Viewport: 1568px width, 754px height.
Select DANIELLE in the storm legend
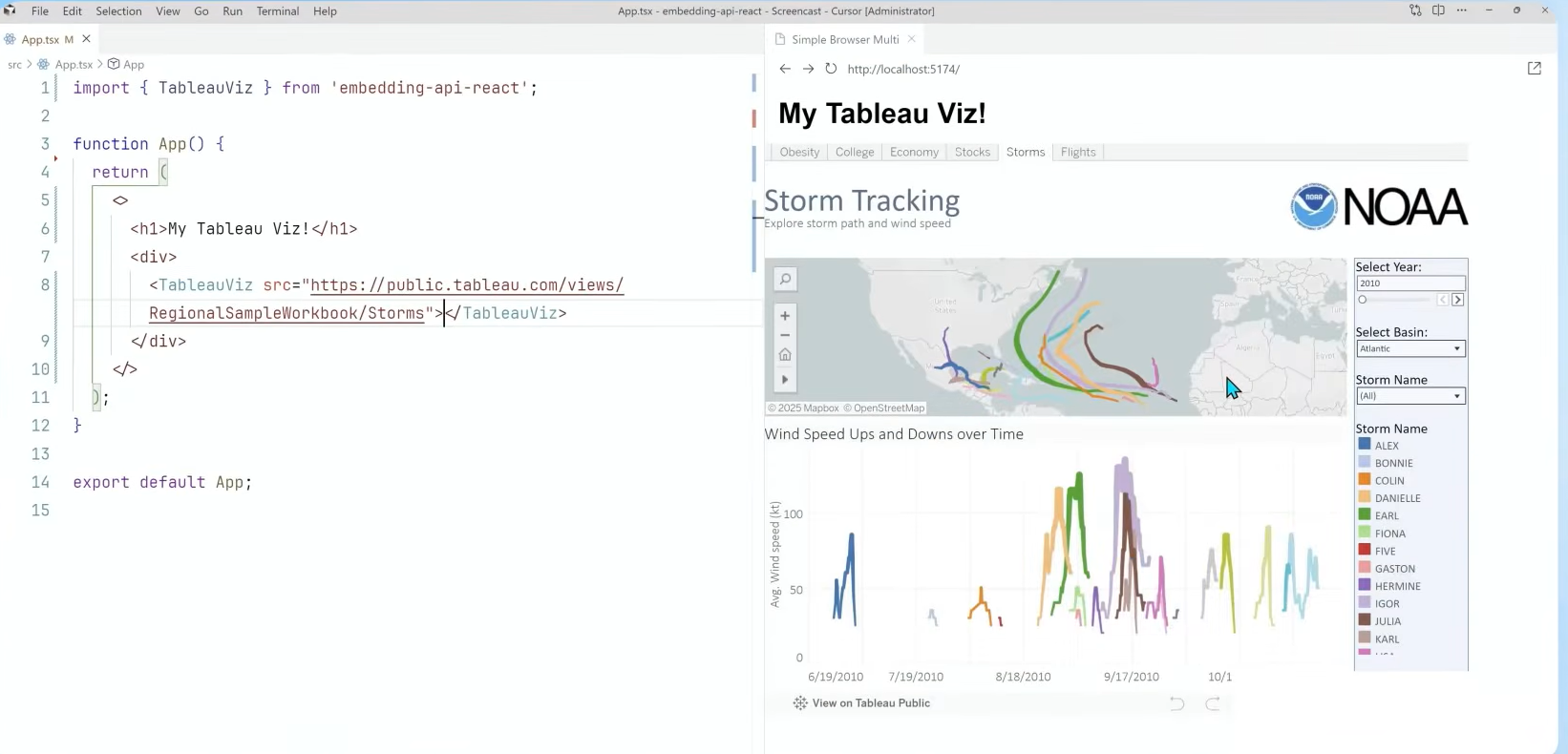[1398, 498]
